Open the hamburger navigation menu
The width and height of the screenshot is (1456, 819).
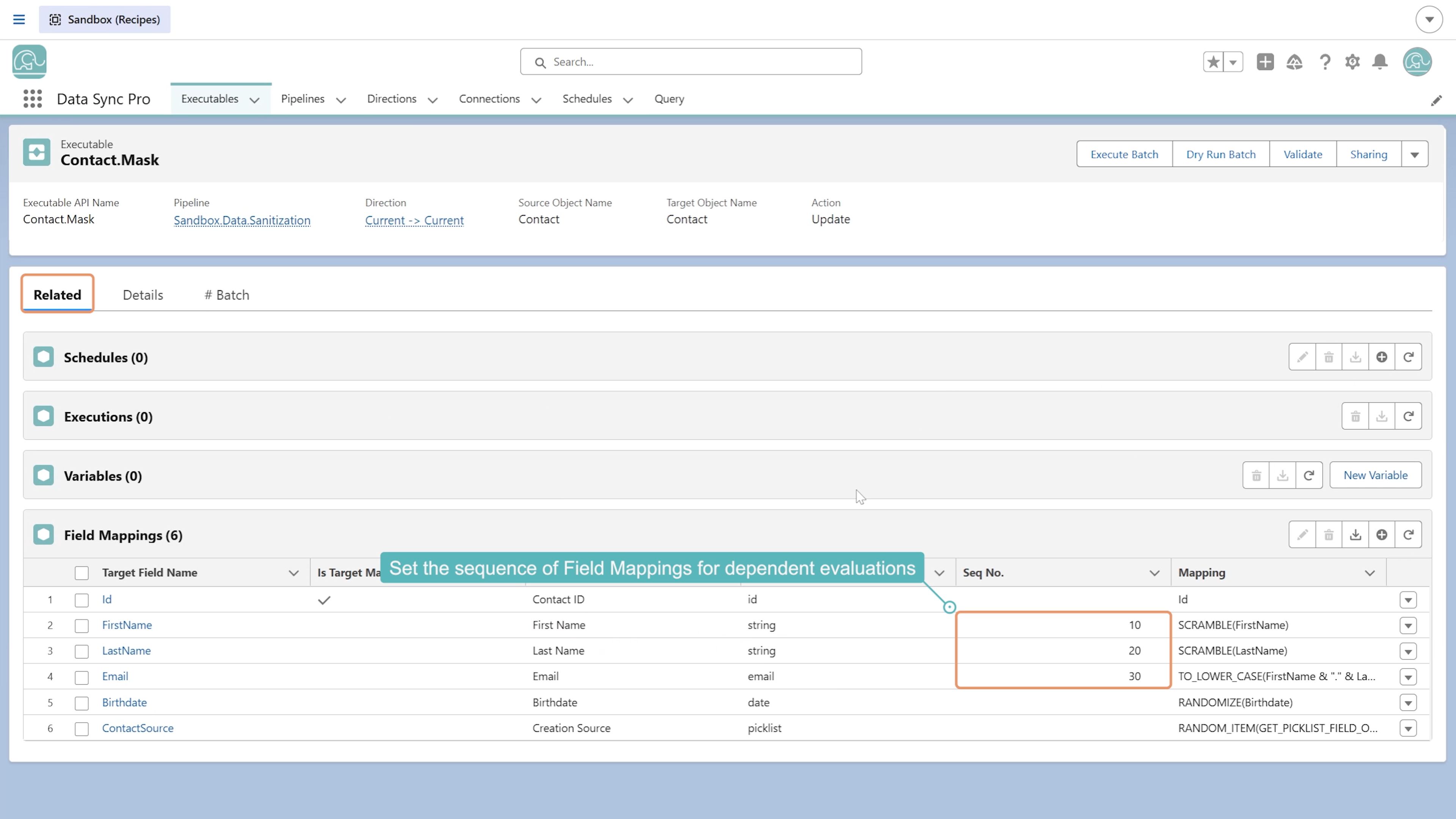[19, 19]
